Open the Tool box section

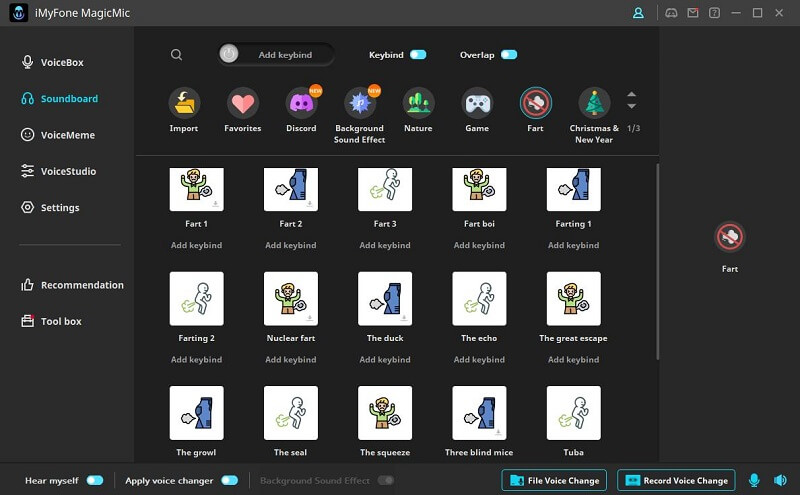tap(51, 321)
